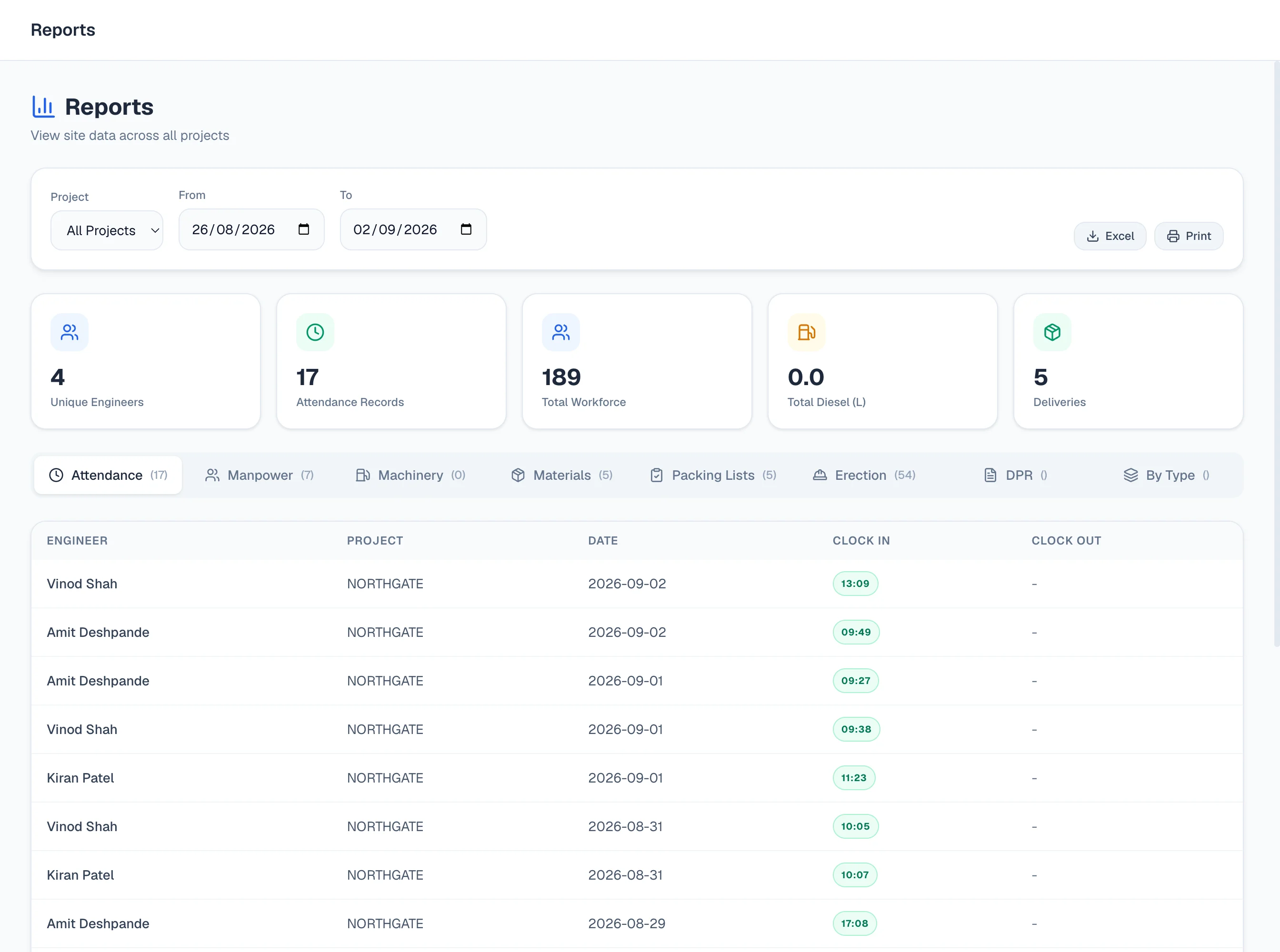Switch to the Erection tab

[x=864, y=476]
